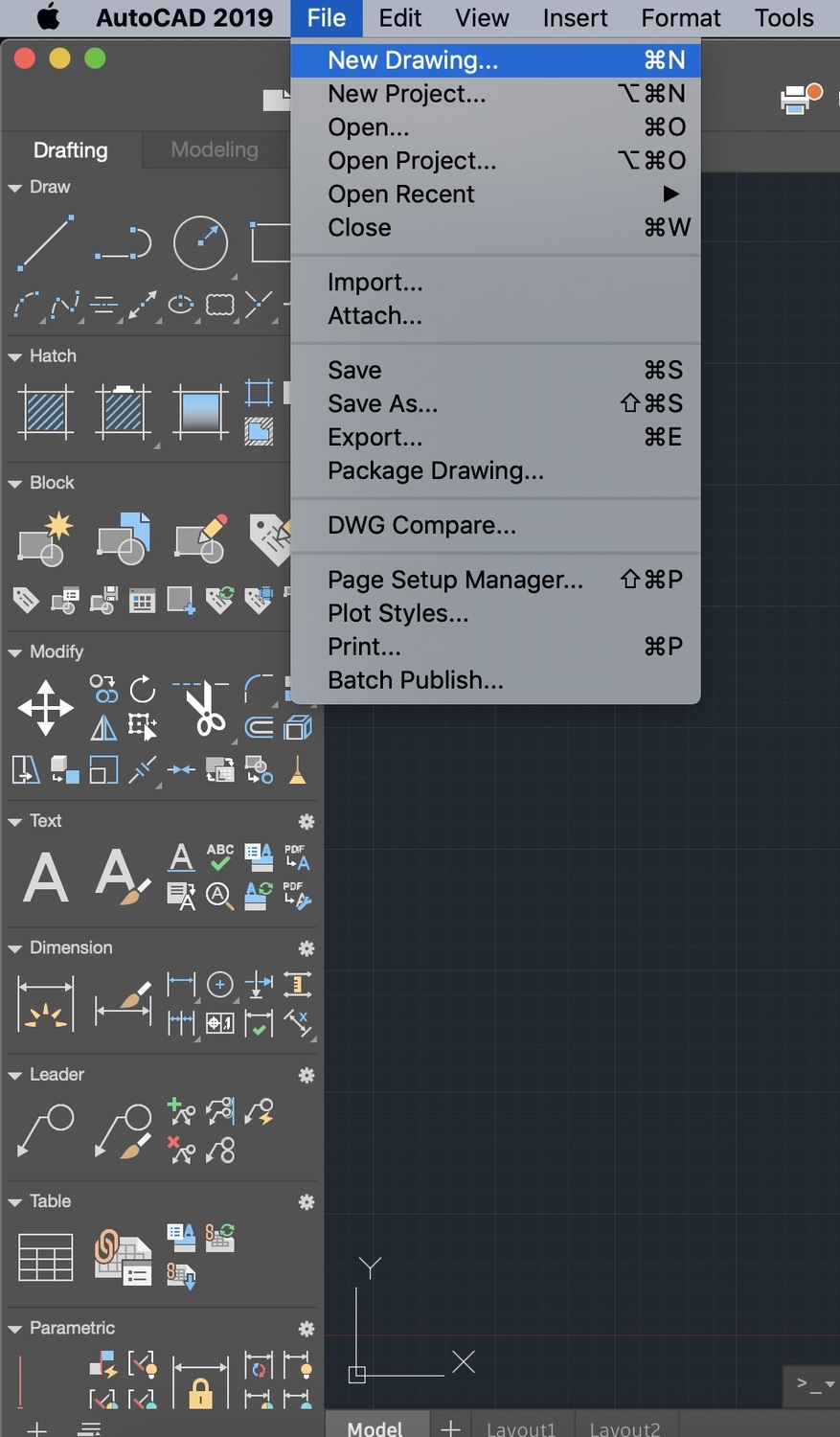Select the Line tool in Draw panel
The image size is (840, 1437).
coord(45,242)
